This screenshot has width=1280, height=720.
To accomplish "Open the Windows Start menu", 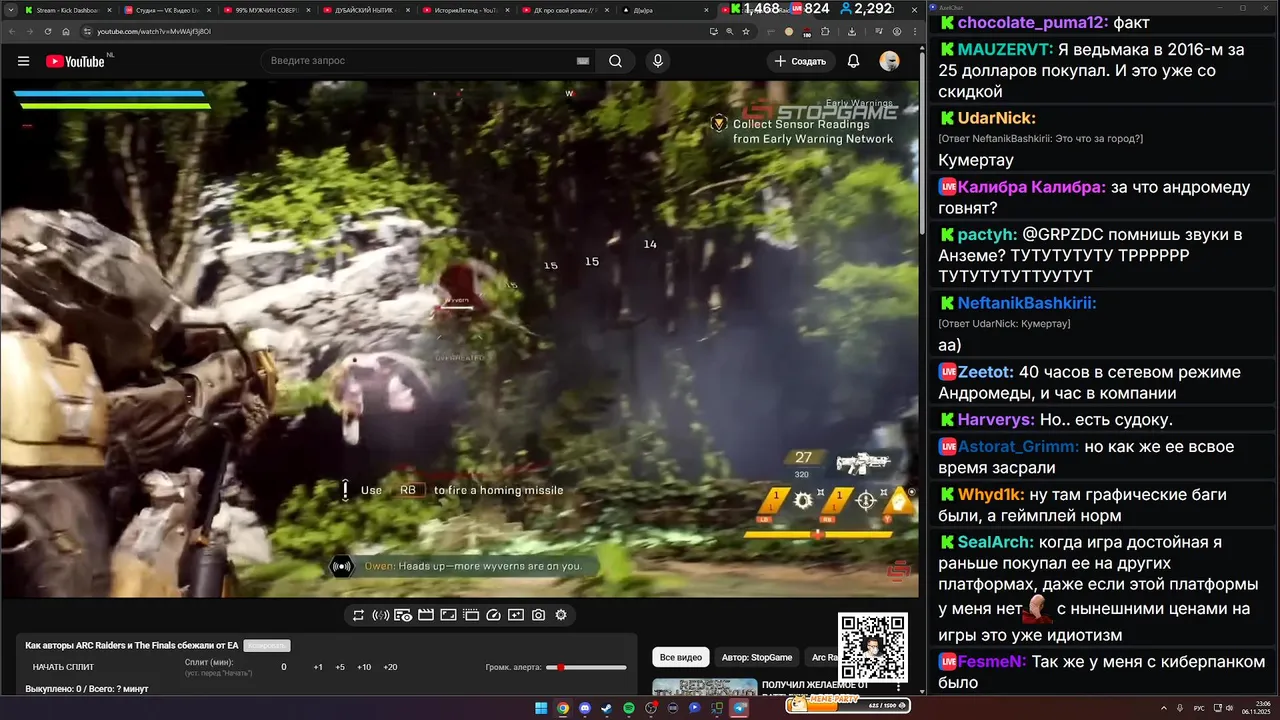I will pyautogui.click(x=541, y=708).
